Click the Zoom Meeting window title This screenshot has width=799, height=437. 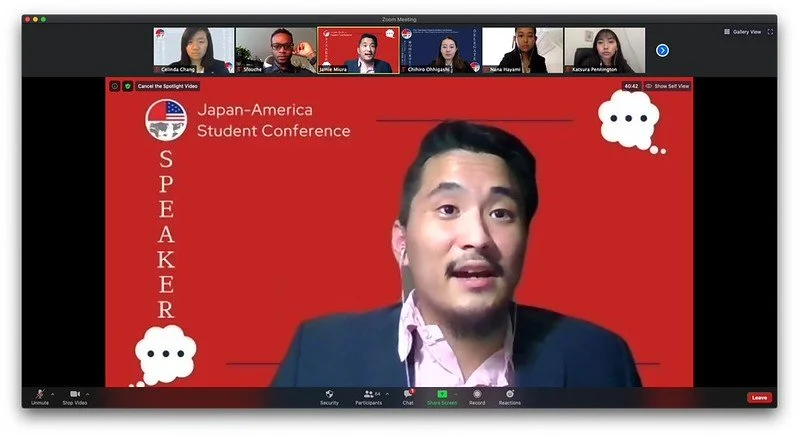pyautogui.click(x=399, y=19)
